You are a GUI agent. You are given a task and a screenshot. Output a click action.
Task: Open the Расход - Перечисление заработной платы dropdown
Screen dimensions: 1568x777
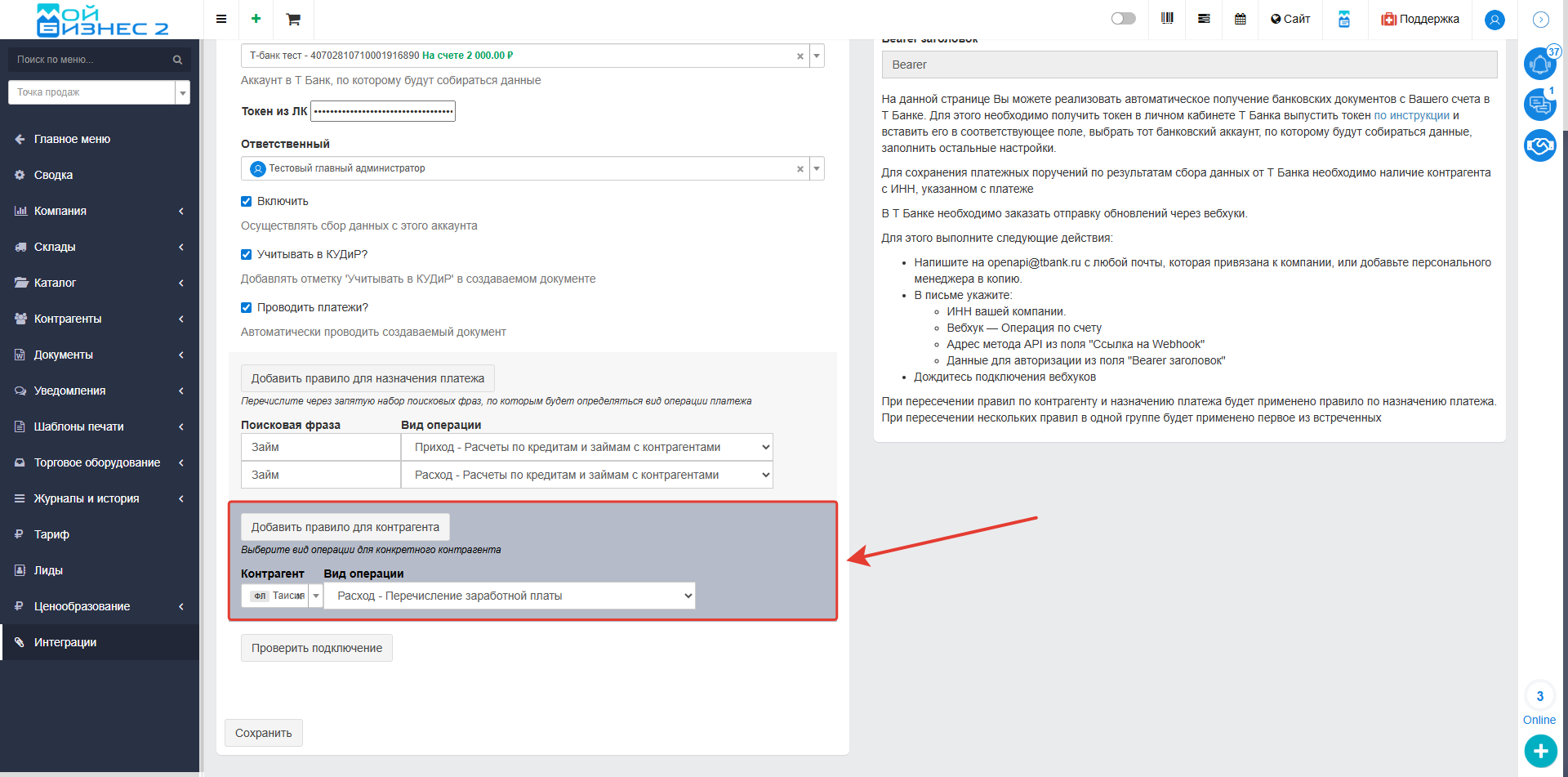point(509,596)
